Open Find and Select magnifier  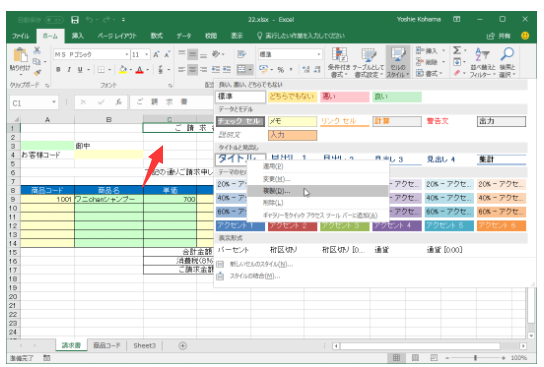[507, 62]
